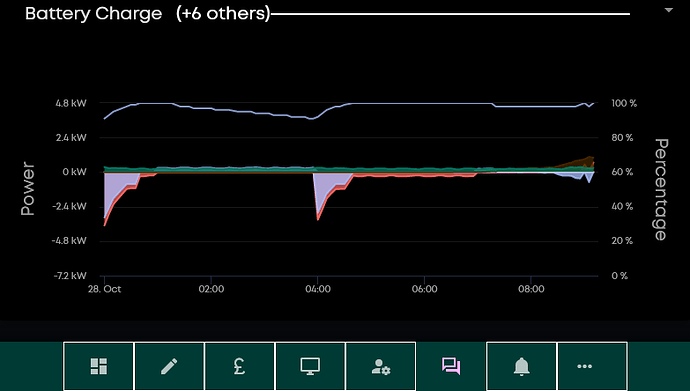
Task: Click the -2.4 kW axis label
Action: (70, 206)
